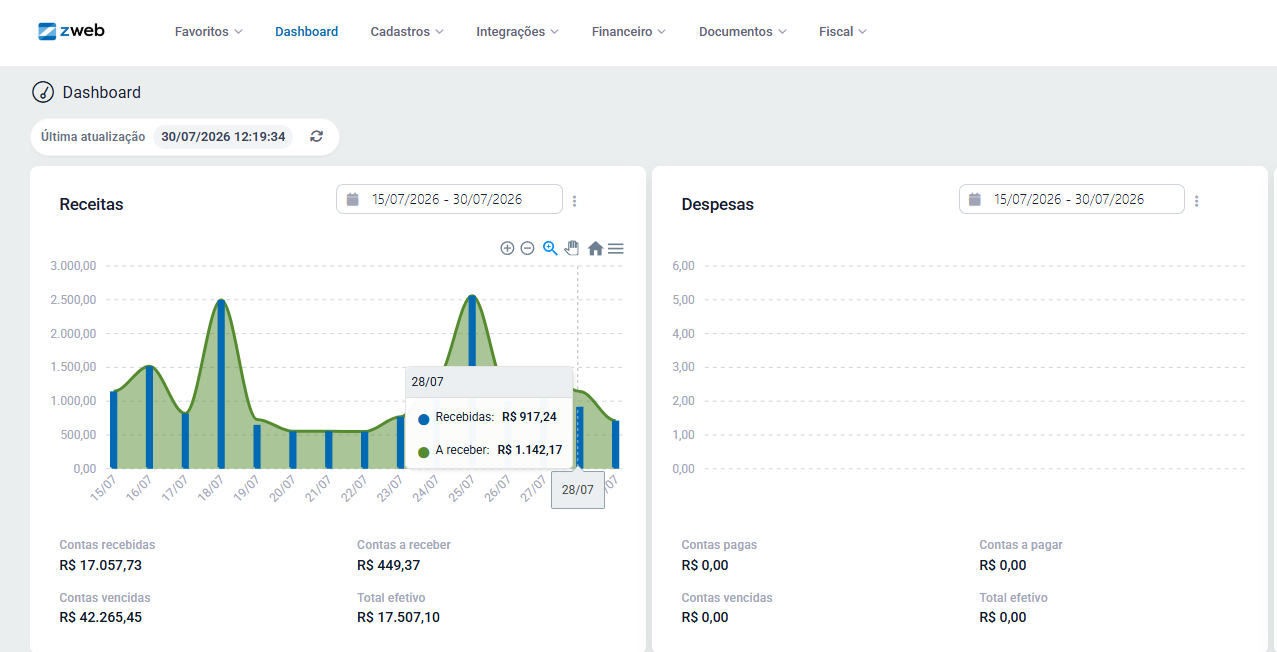Open the Dashboard tab in navigation

pyautogui.click(x=307, y=32)
